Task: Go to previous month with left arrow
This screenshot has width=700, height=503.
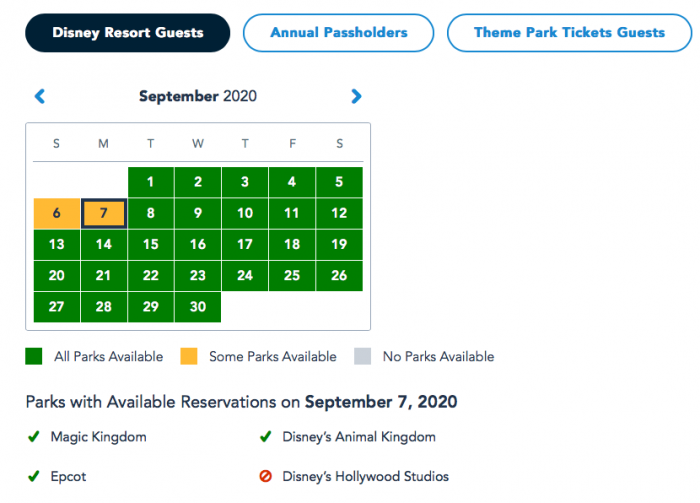Action: pos(40,97)
